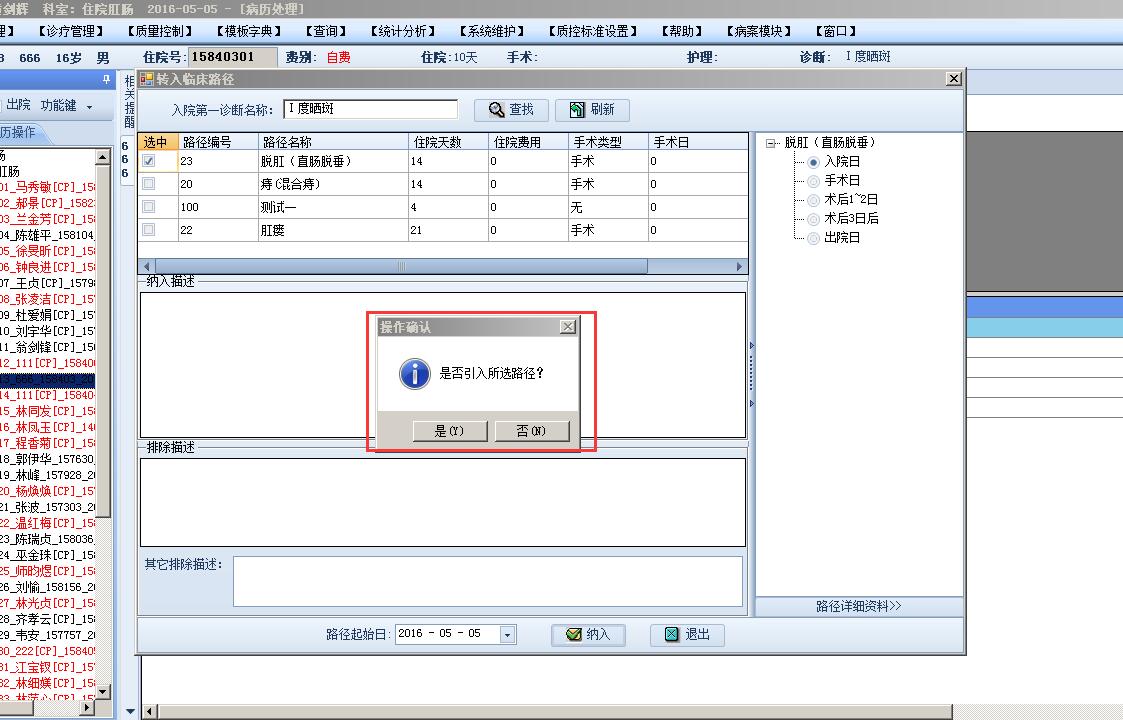
Task: Click the 入院第一诊断名称 input field
Action: coord(370,109)
